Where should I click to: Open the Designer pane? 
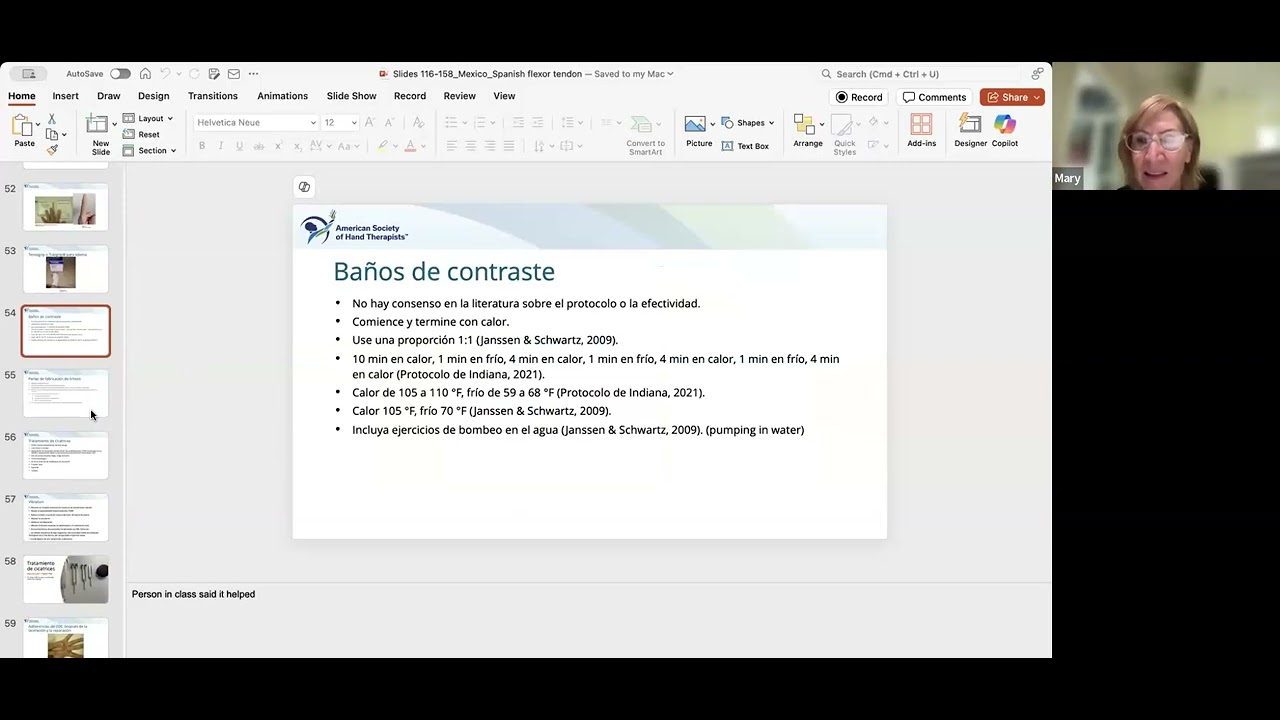pos(970,129)
